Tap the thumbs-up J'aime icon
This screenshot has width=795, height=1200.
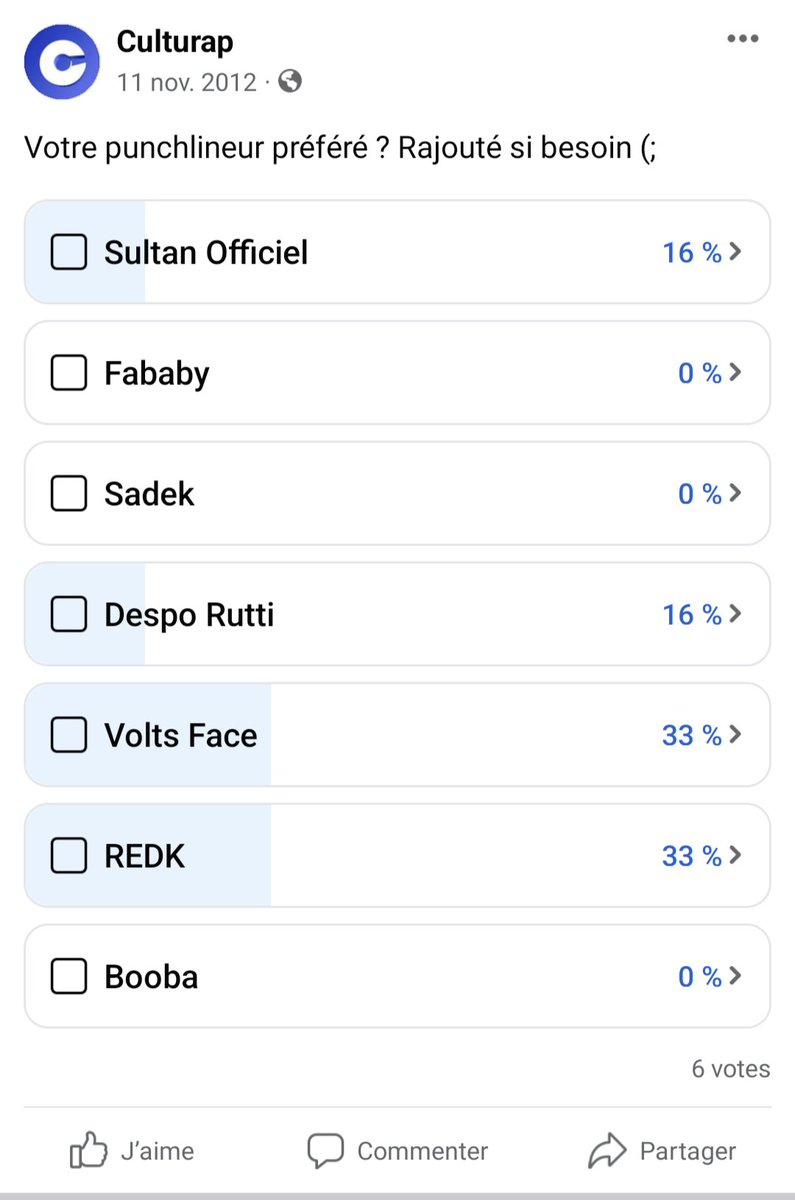[88, 1152]
